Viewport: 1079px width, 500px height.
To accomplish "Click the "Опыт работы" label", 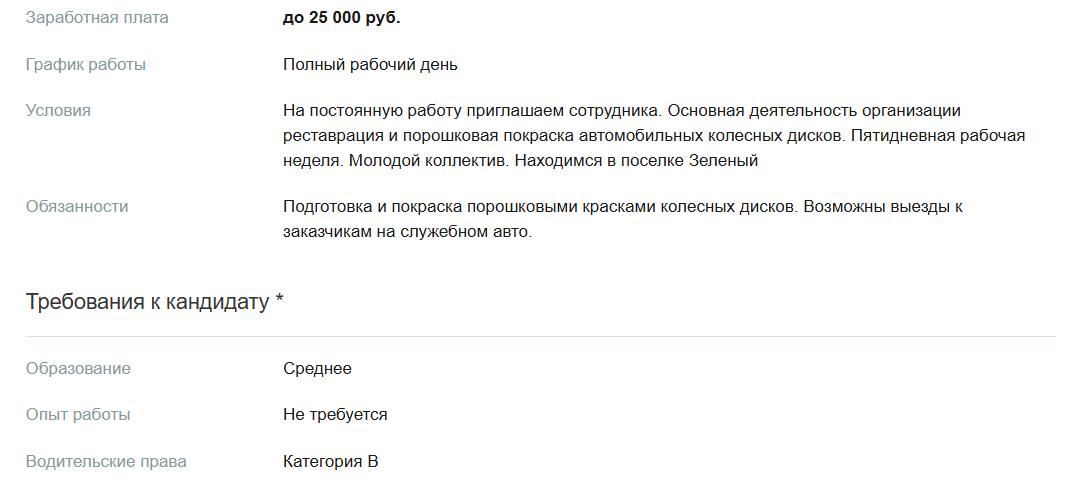I will pyautogui.click(x=78, y=415).
